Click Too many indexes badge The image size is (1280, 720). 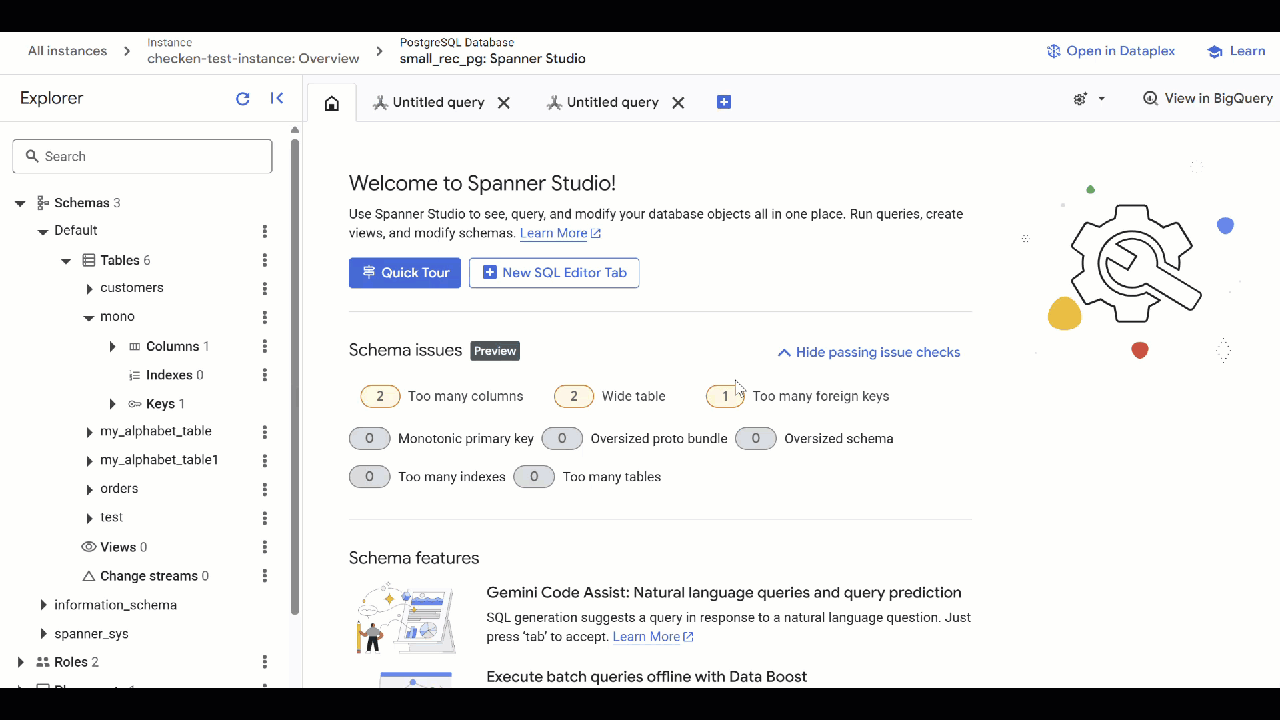(369, 477)
